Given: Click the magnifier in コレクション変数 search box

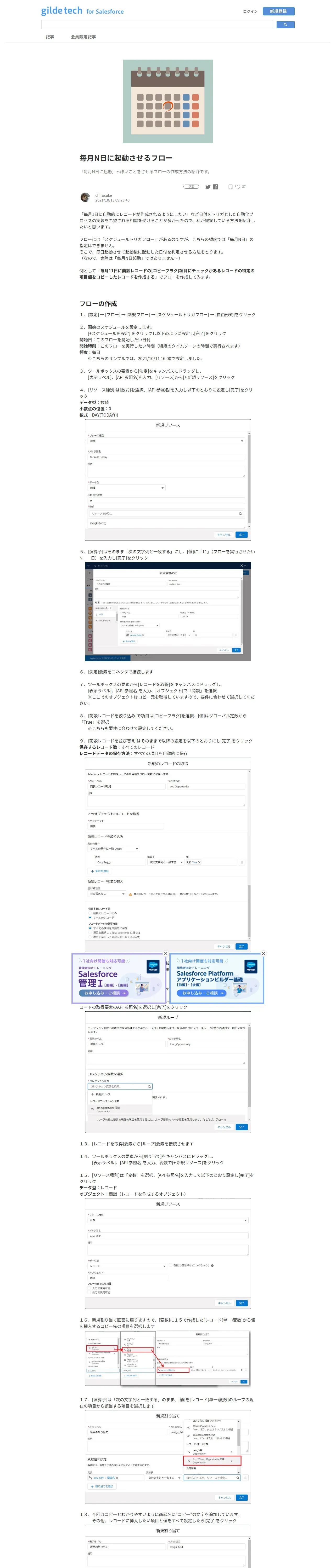Looking at the screenshot, I should [x=149, y=1087].
